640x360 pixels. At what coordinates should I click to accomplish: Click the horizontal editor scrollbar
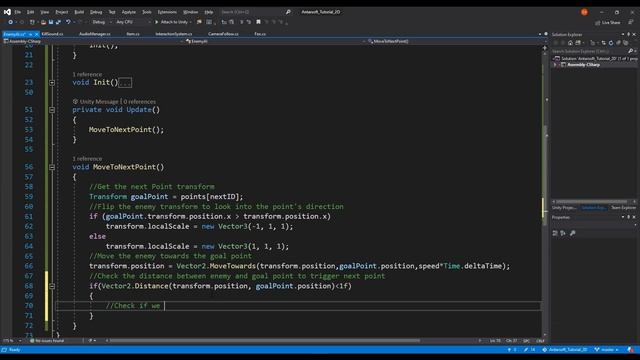[x=265, y=340]
